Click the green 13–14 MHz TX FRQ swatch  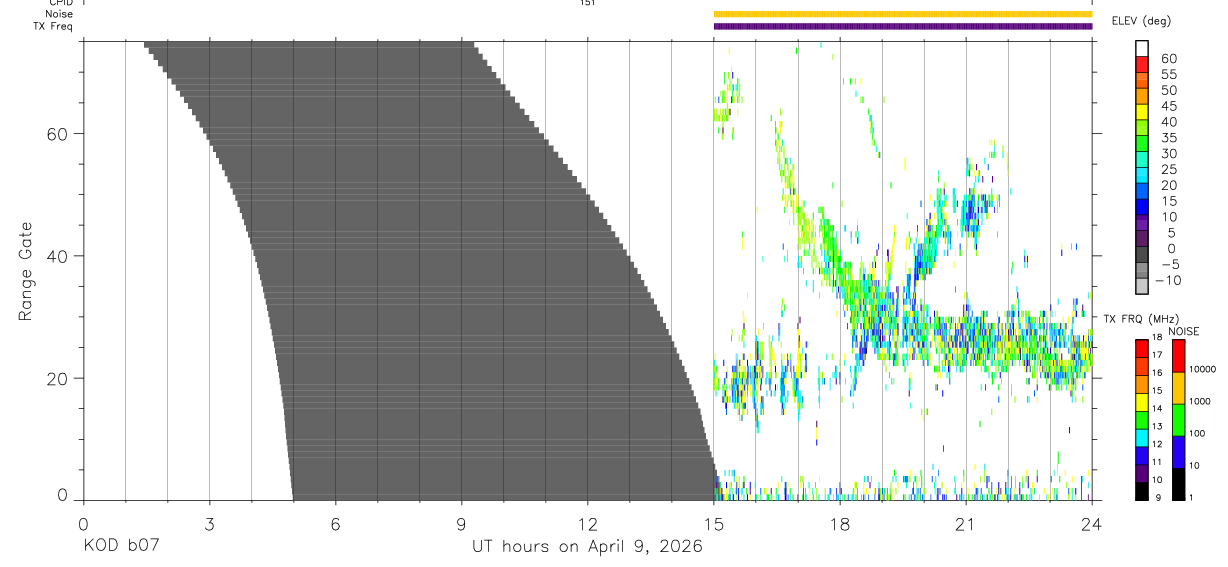1141,420
